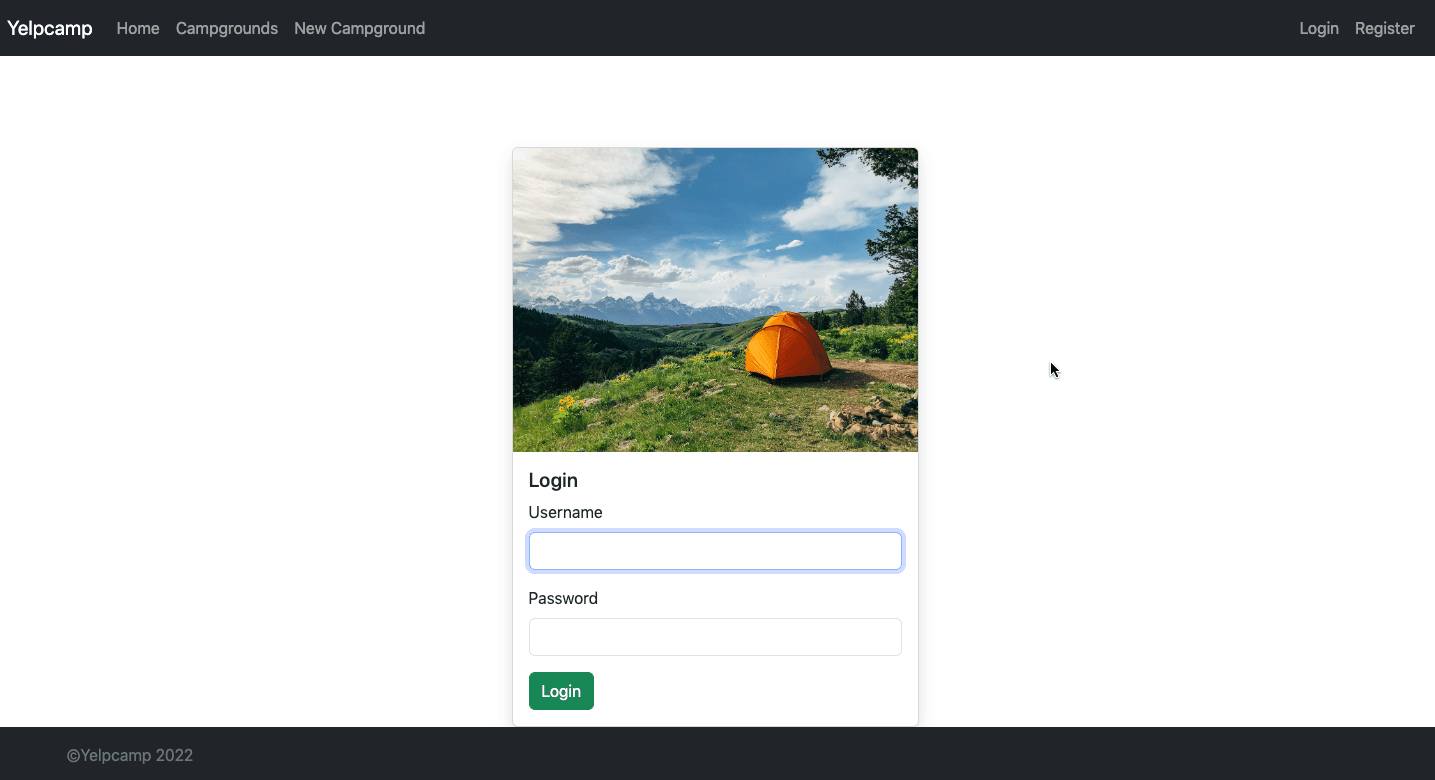Click the orange tent in the photo

[787, 346]
